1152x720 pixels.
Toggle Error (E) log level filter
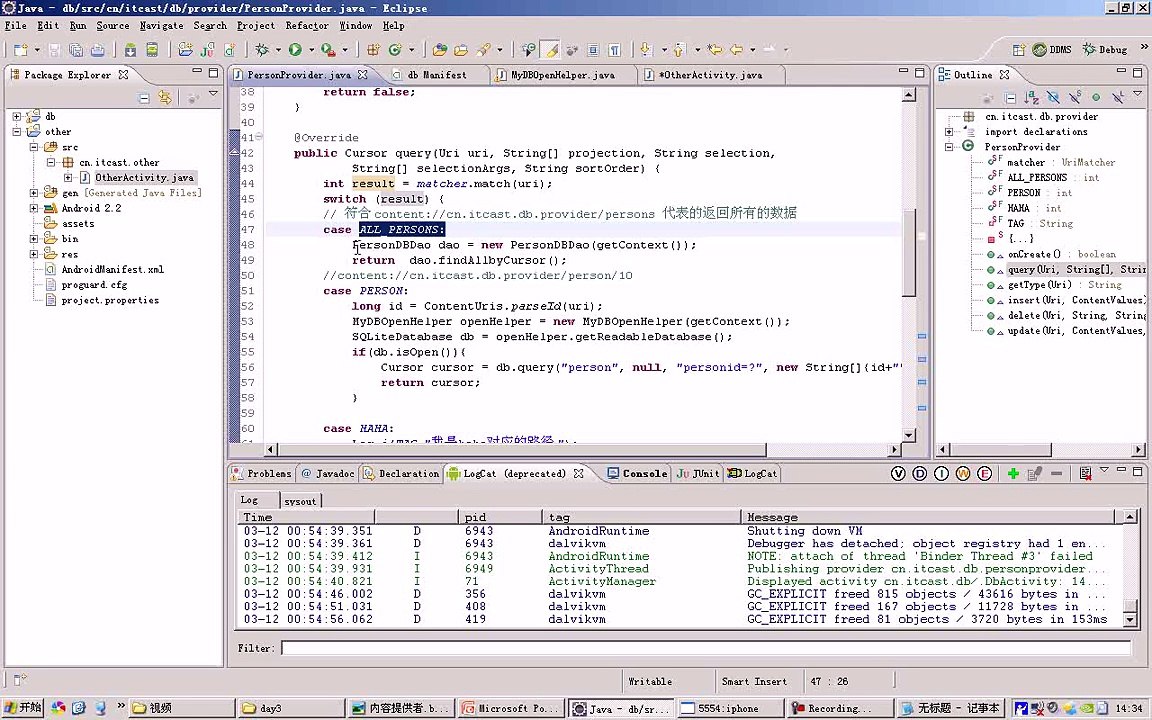coord(985,474)
